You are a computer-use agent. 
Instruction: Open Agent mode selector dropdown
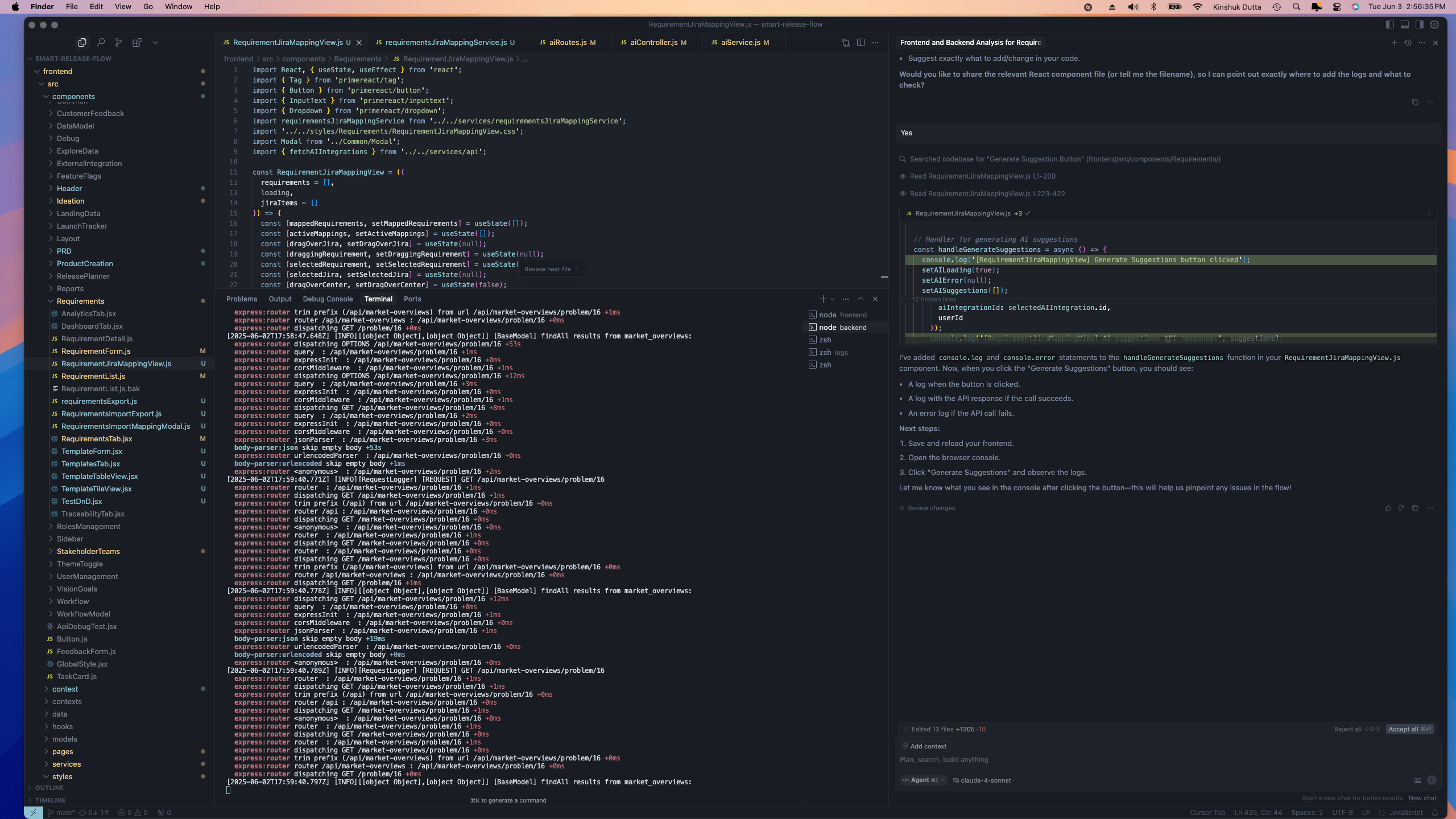924,780
